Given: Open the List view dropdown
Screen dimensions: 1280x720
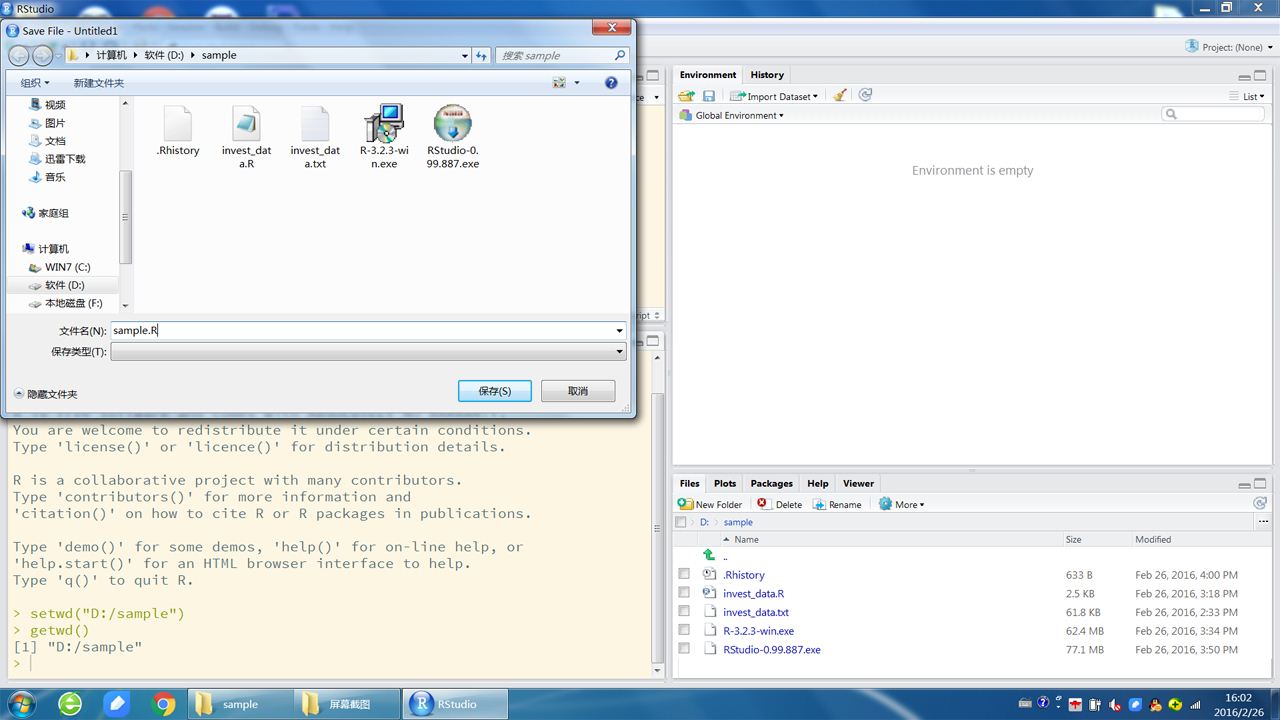Looking at the screenshot, I should tap(1247, 96).
